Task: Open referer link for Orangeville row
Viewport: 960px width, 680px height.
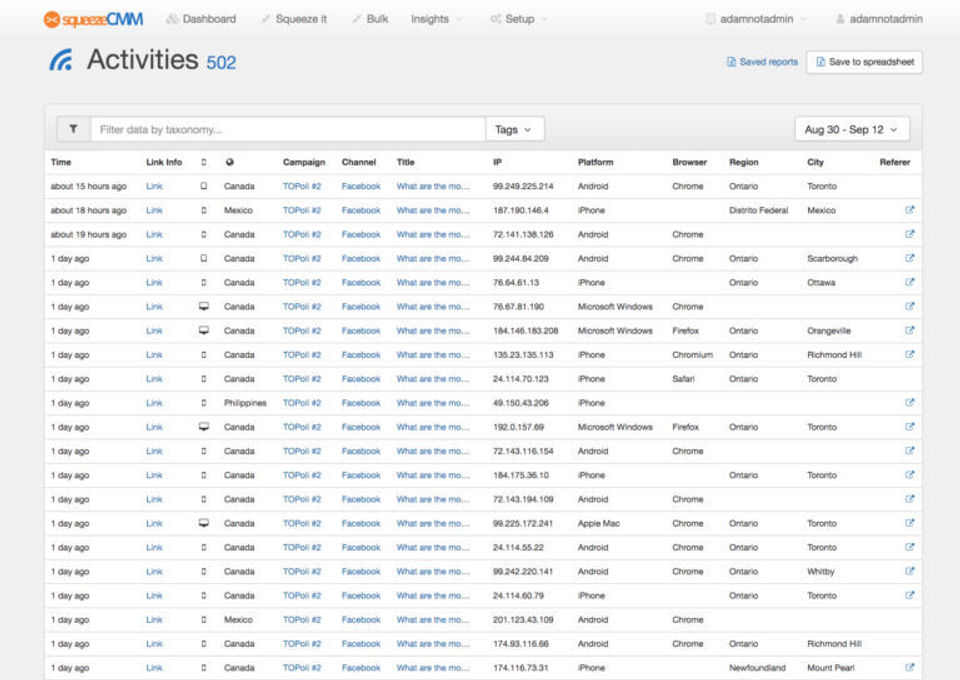Action: [x=909, y=331]
